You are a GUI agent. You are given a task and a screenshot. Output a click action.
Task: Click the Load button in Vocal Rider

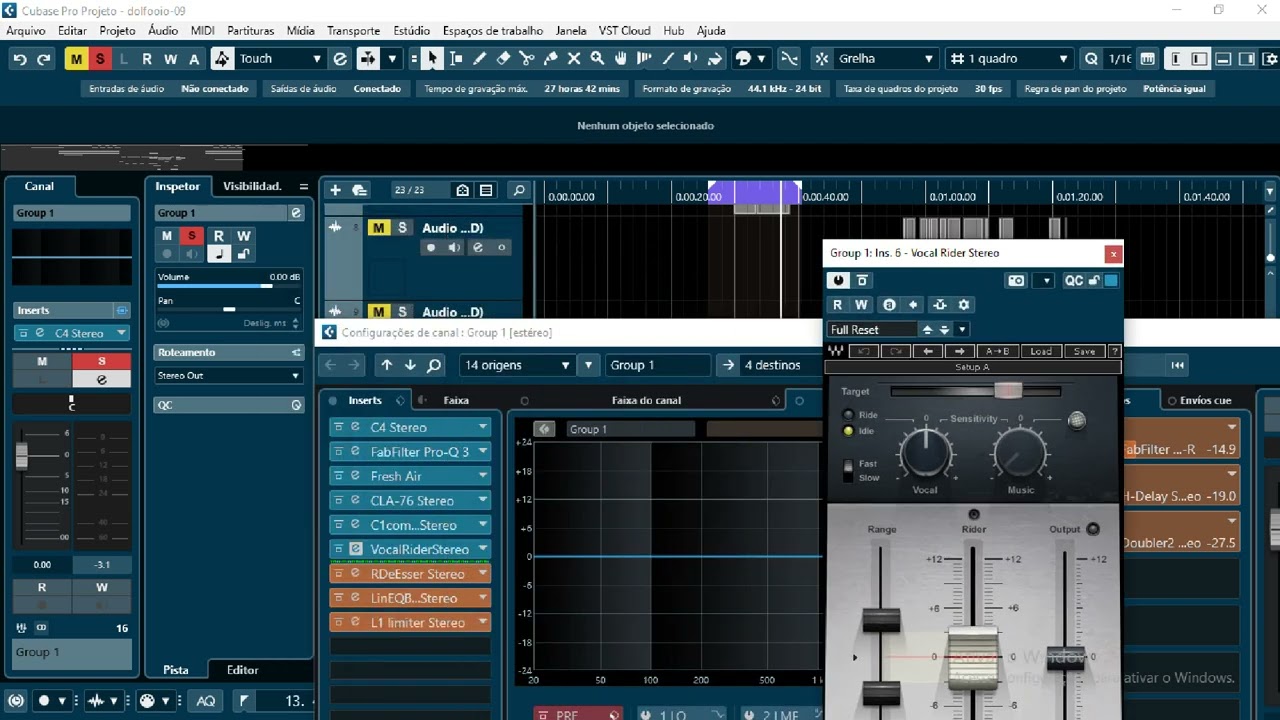point(1041,351)
